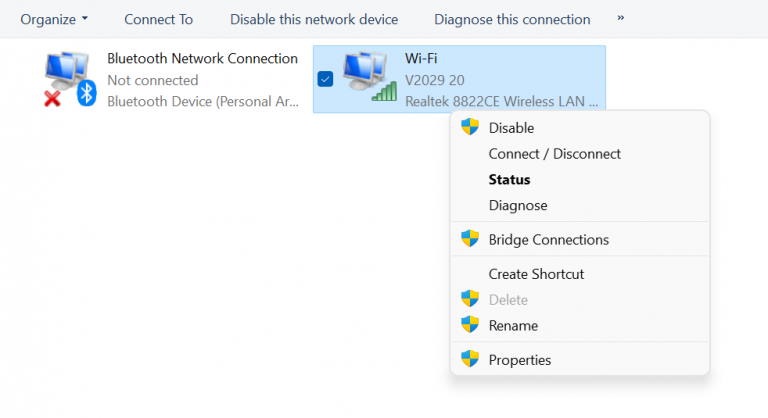Click the shield icon beside Rename

[x=470, y=324]
